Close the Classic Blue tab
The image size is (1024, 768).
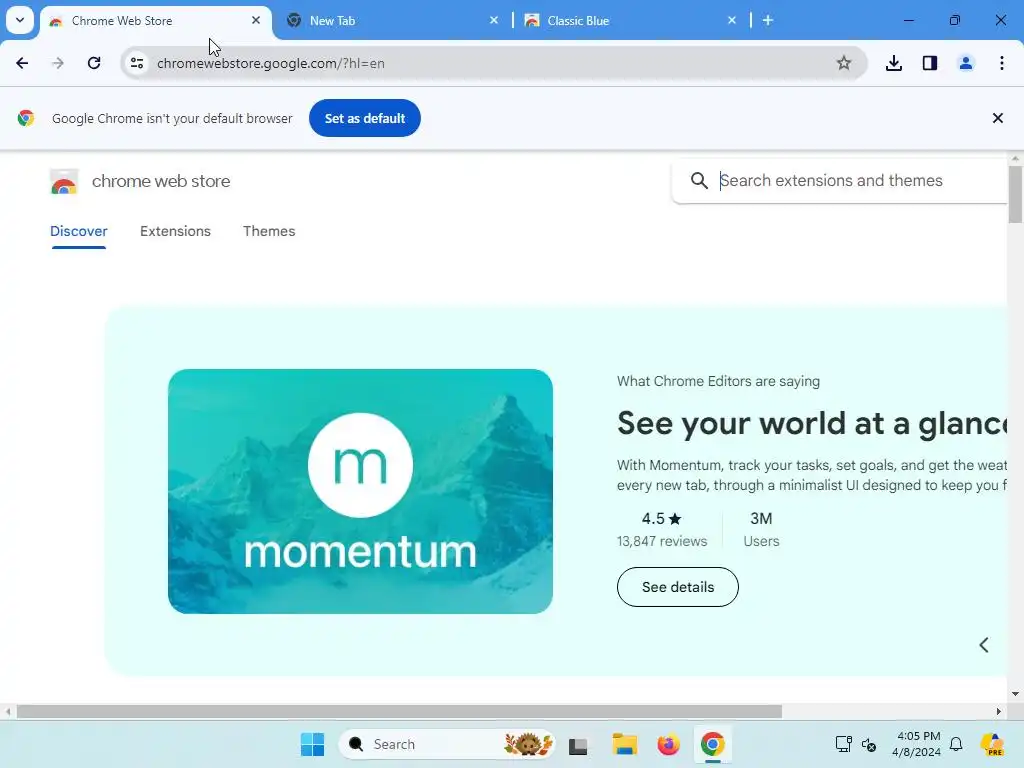point(731,20)
